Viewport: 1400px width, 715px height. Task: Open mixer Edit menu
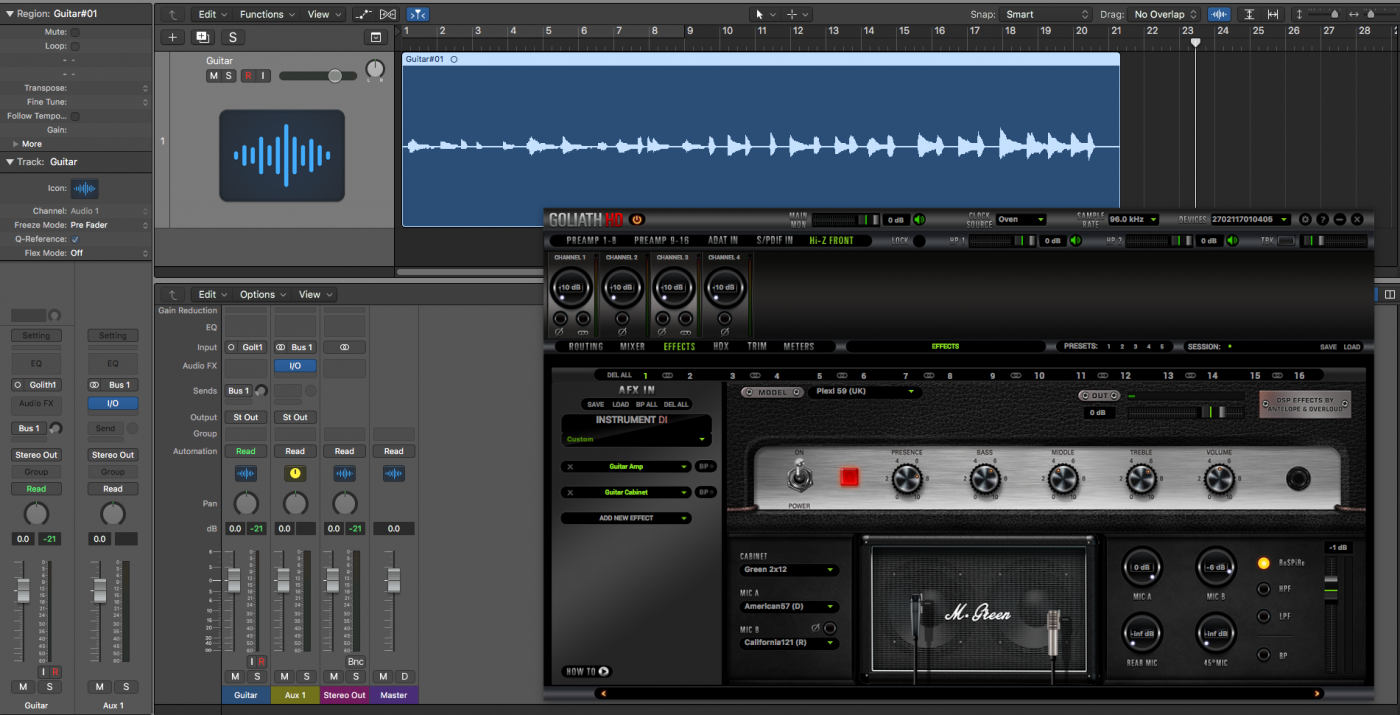[x=211, y=294]
